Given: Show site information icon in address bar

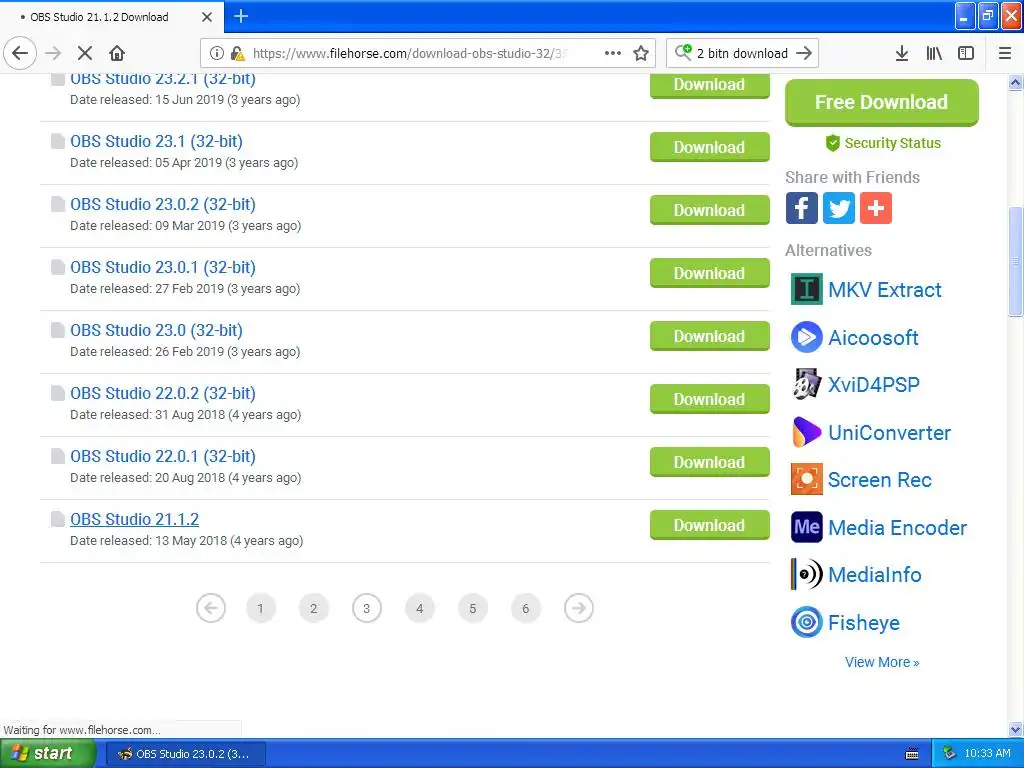Looking at the screenshot, I should [217, 53].
